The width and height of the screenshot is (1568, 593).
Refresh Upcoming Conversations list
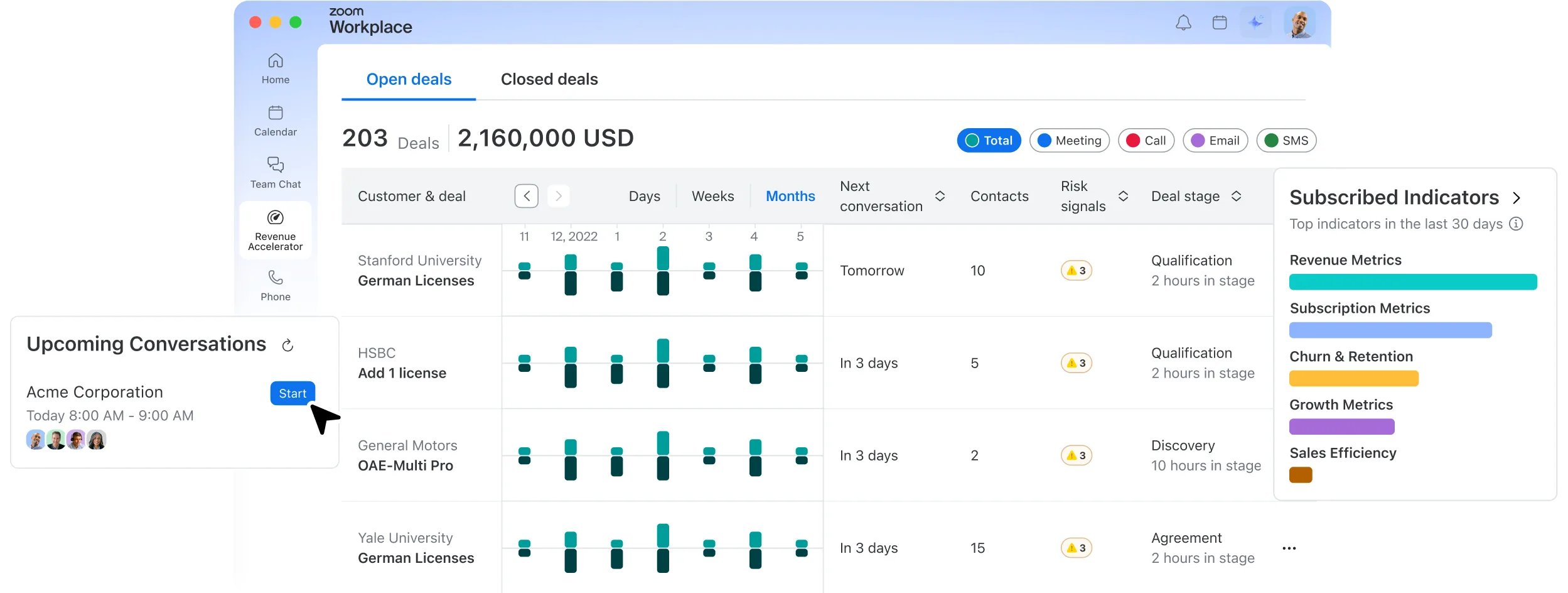(x=287, y=345)
